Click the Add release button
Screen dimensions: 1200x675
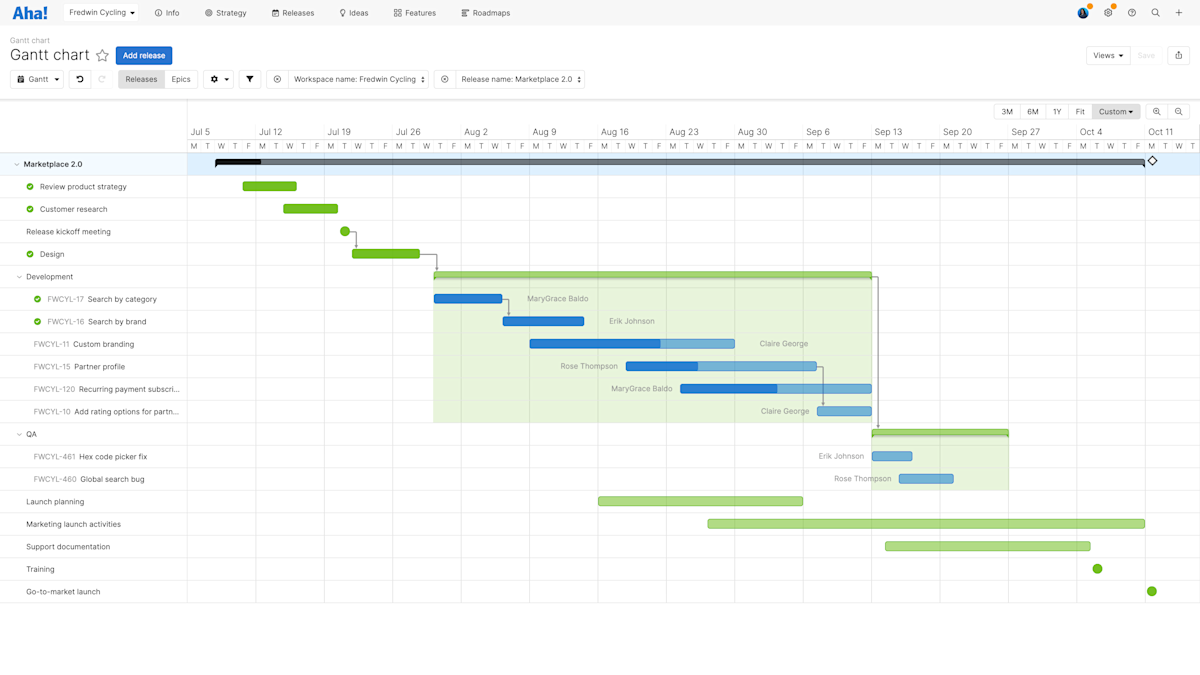click(x=144, y=55)
